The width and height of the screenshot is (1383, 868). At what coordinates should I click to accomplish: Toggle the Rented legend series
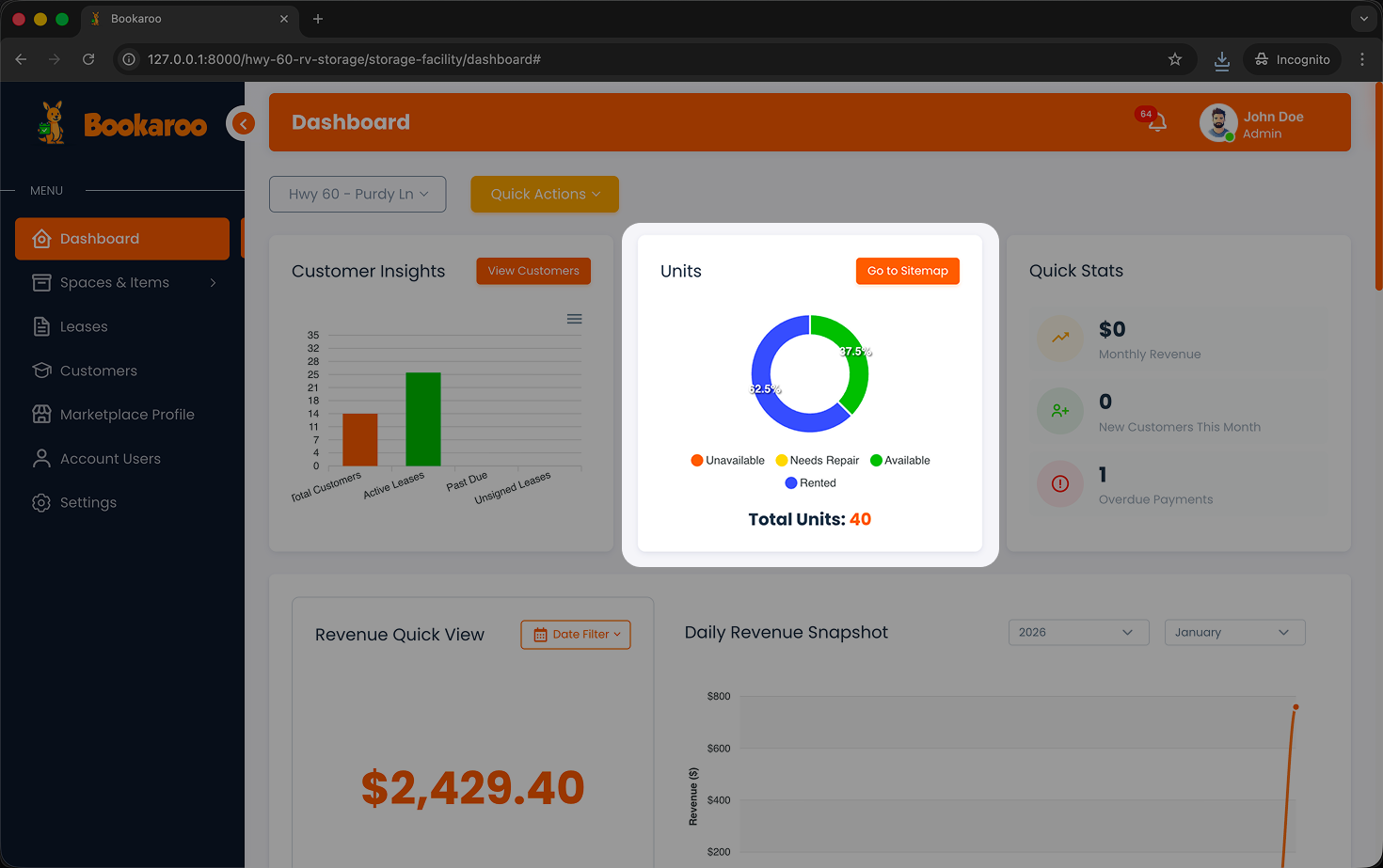click(x=810, y=483)
